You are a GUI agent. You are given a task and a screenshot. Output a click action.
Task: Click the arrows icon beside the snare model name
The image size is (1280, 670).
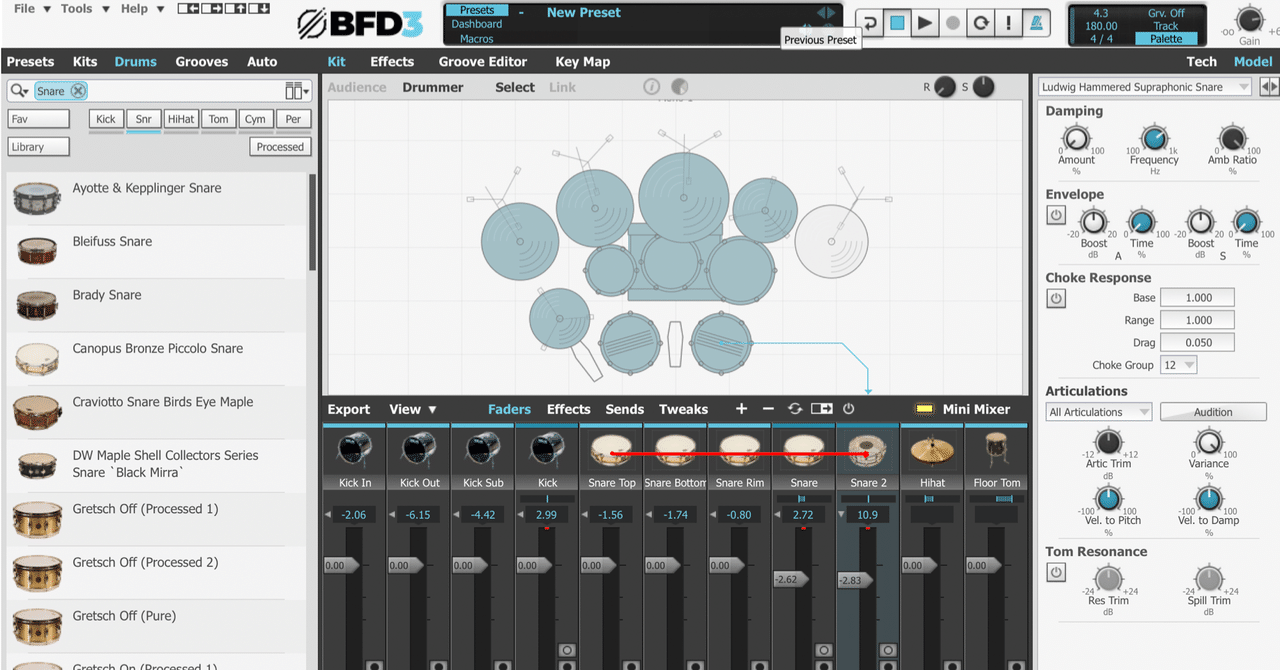point(1269,87)
